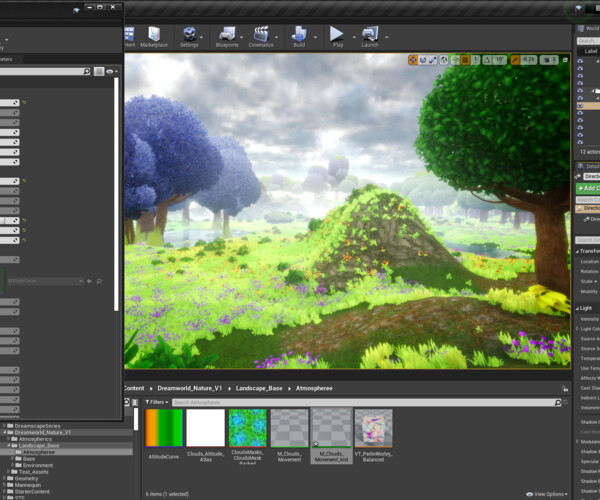Open the eye view-options dropdown in the material window
This screenshot has width=600, height=500.
112,72
